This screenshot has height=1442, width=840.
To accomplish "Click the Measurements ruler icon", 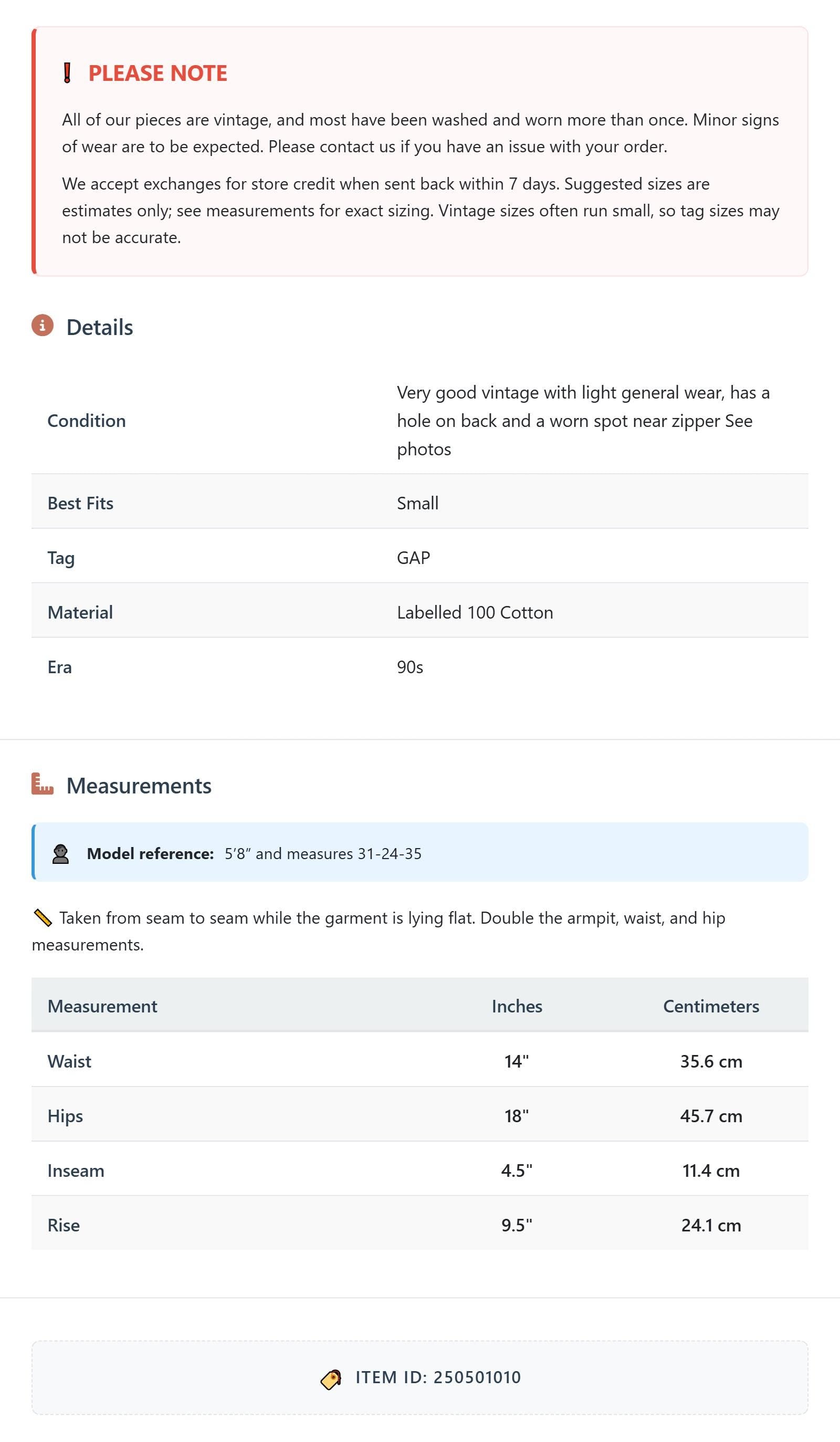I will click(x=43, y=784).
